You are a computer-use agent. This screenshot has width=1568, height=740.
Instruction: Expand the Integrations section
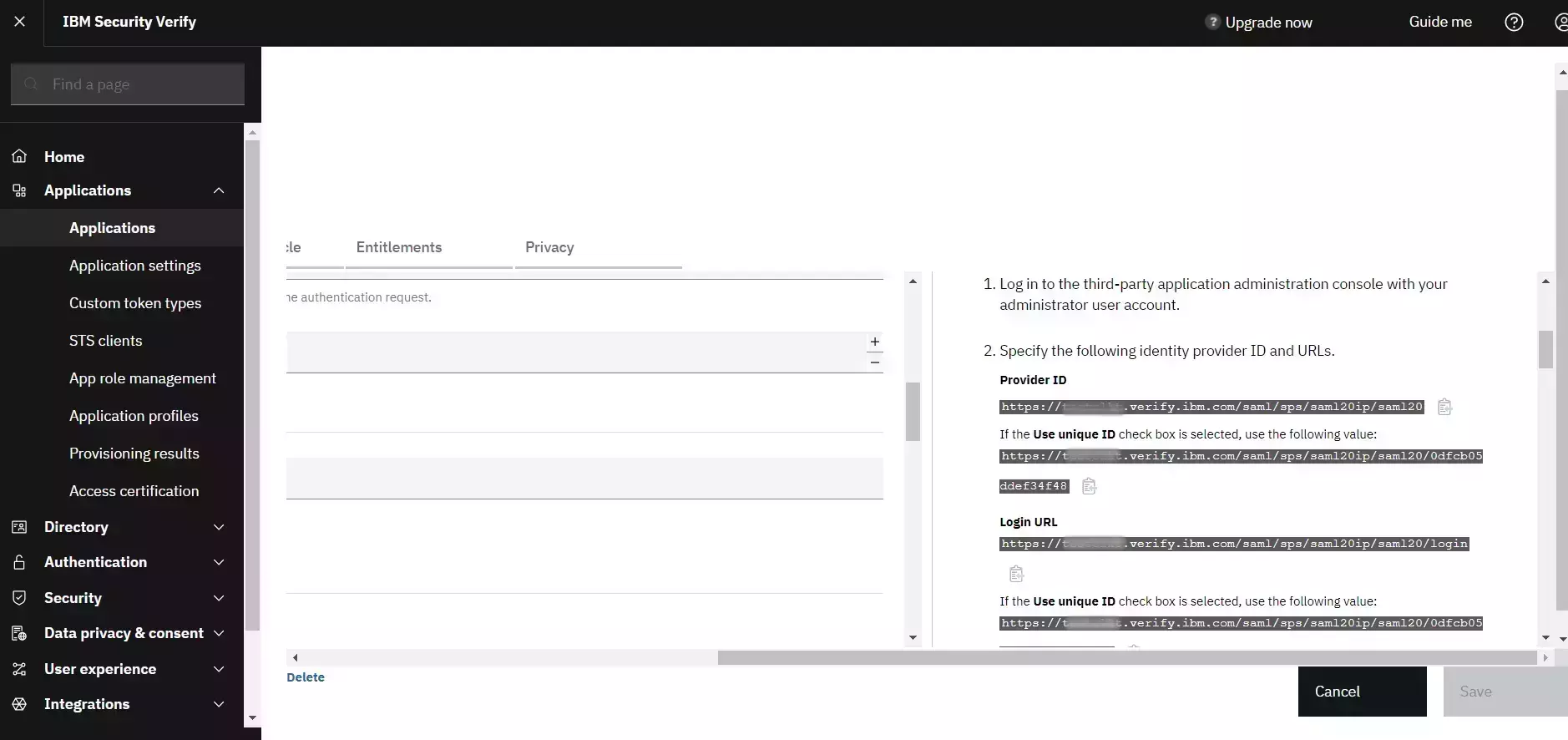coord(219,704)
